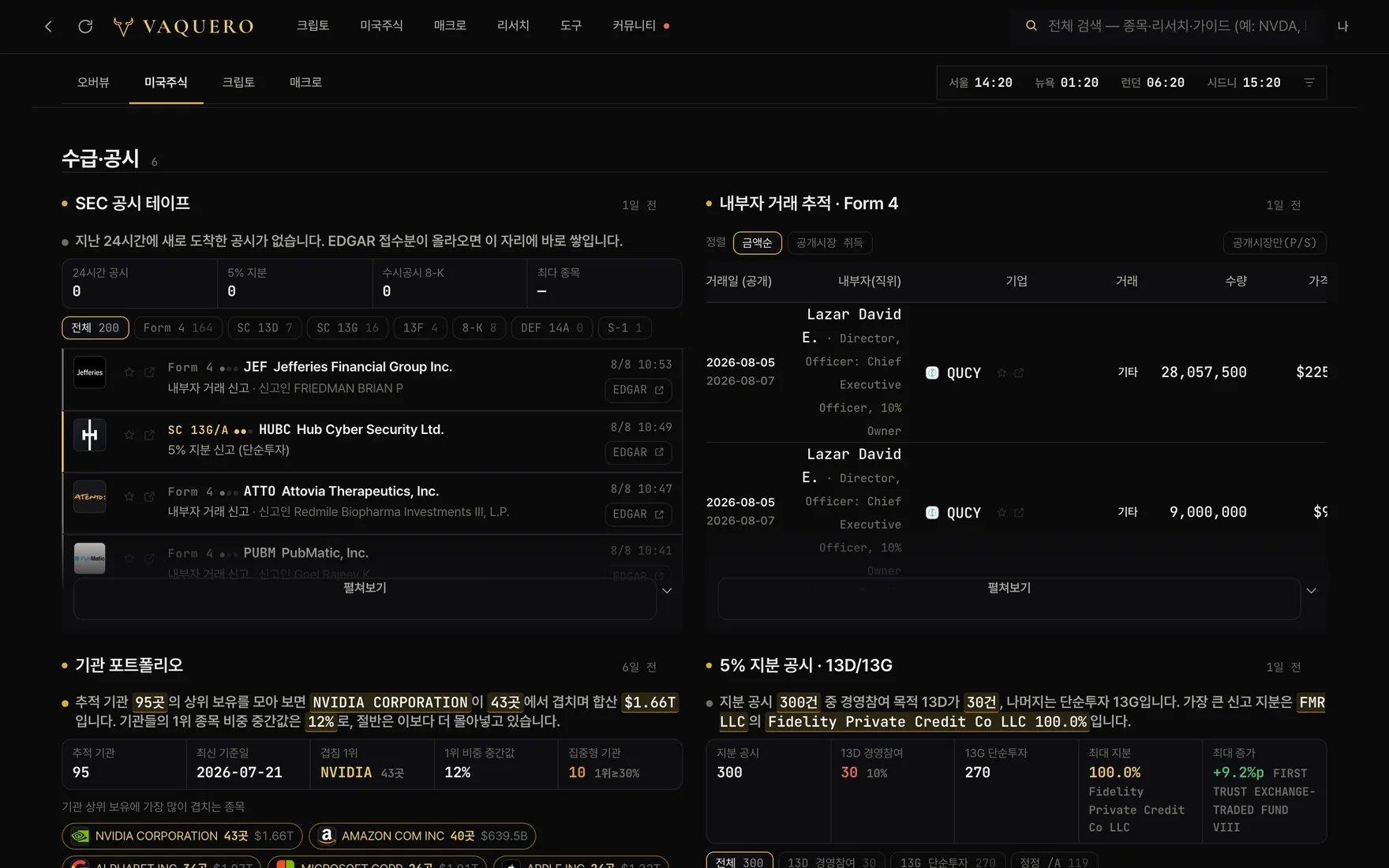This screenshot has height=868, width=1389.
Task: Open EDGAR link for Jefferies filing
Action: [638, 390]
